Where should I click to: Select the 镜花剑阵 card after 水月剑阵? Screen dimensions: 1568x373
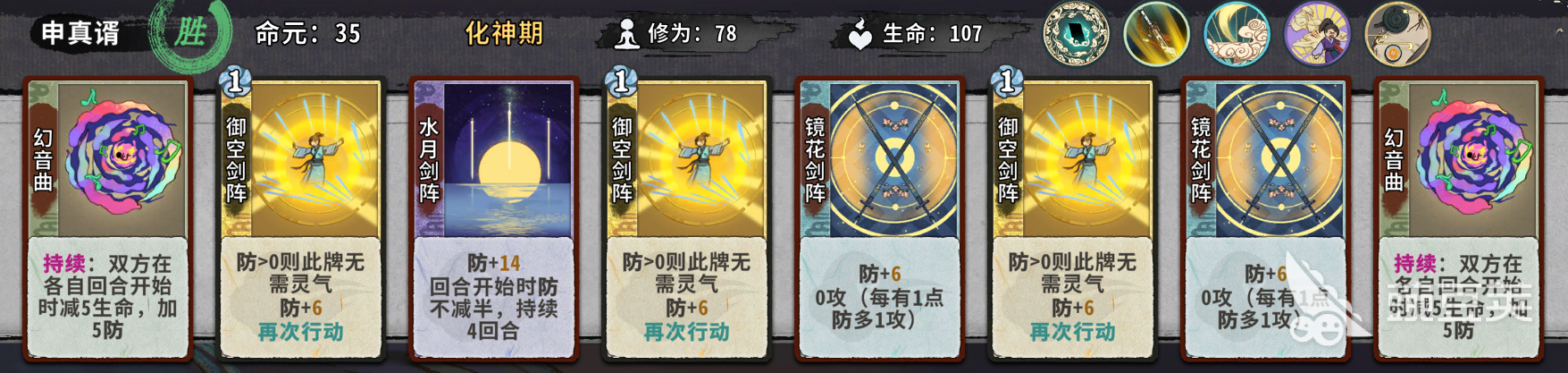point(880,220)
